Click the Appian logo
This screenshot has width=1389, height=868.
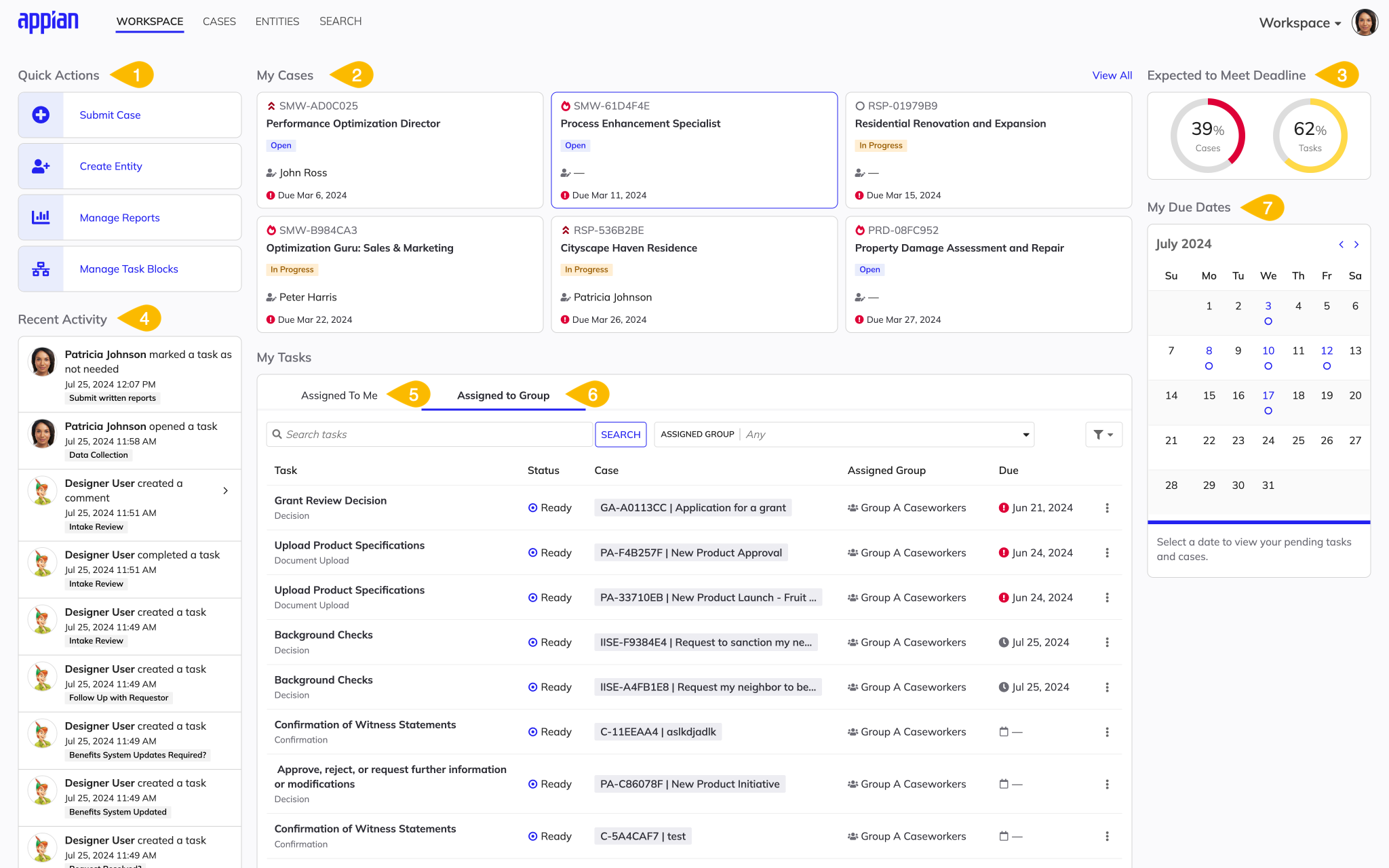pos(48,22)
